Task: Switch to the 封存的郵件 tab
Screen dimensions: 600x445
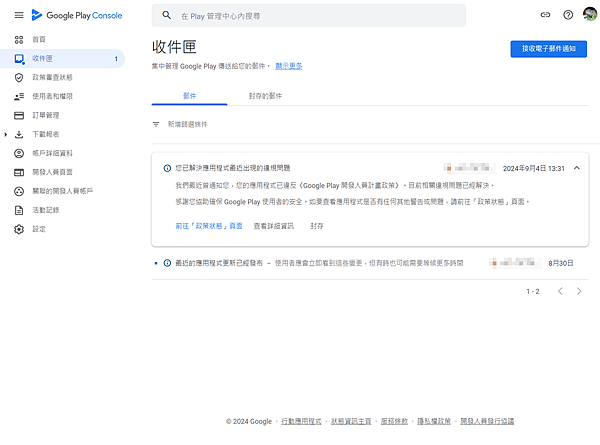Action: coord(265,96)
